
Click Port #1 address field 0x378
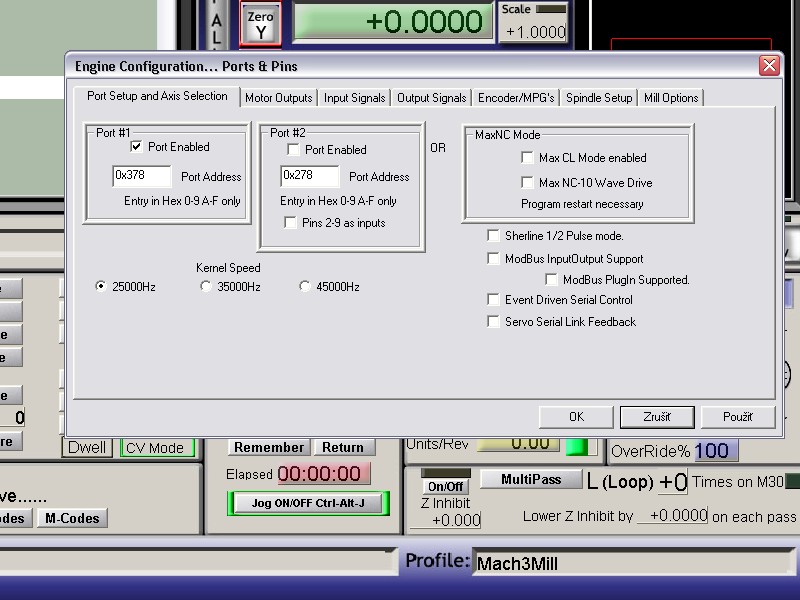[142, 177]
